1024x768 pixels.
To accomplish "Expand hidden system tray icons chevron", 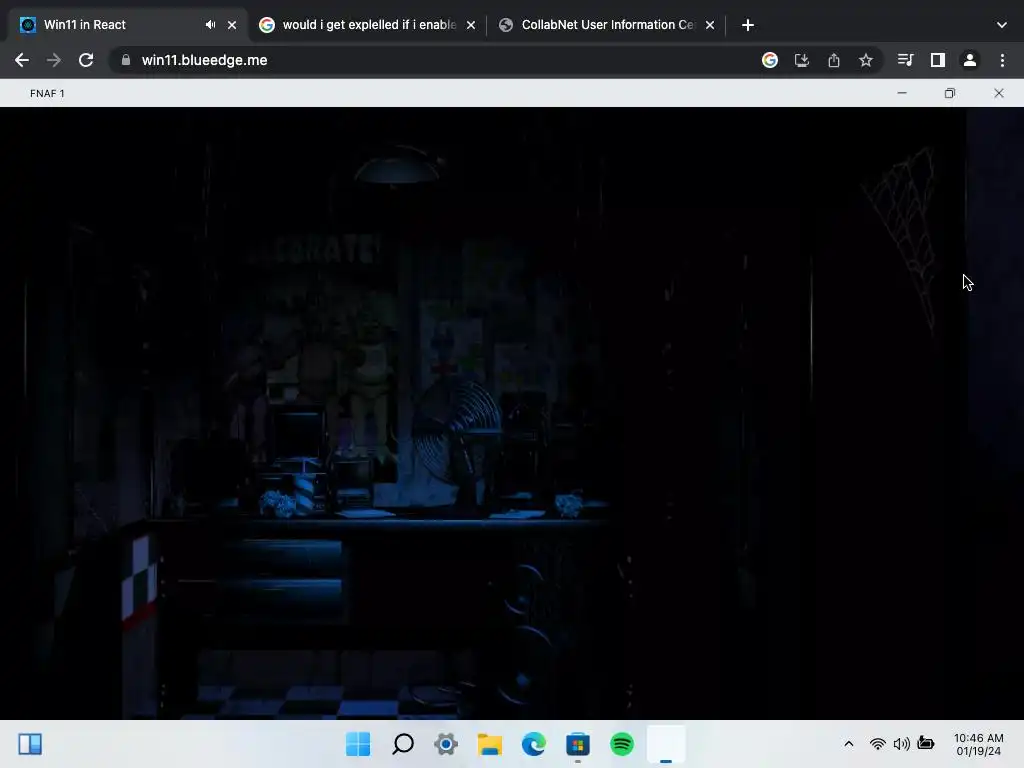I will pos(848,744).
